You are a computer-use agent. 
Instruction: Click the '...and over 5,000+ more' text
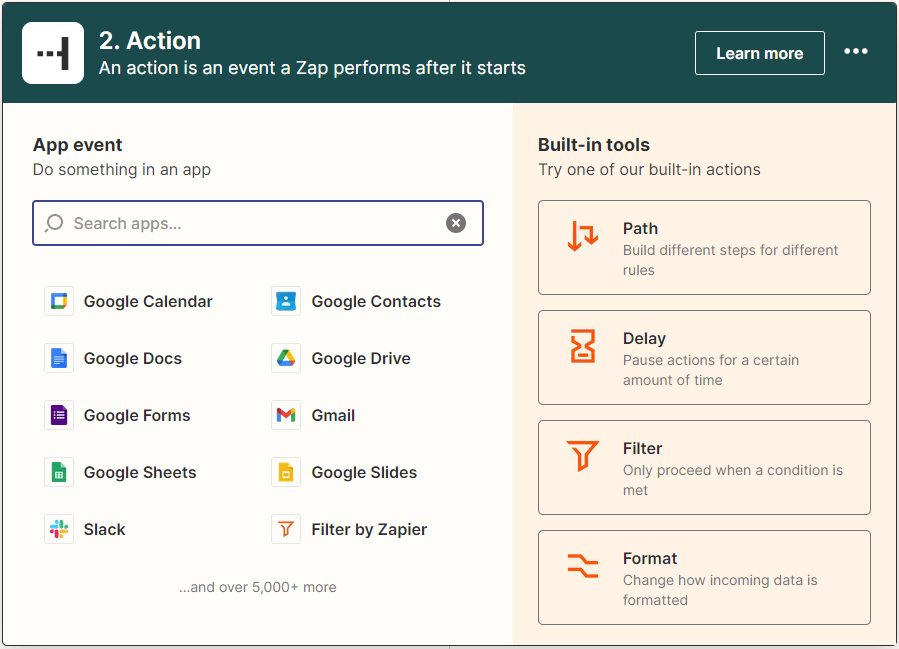click(258, 587)
